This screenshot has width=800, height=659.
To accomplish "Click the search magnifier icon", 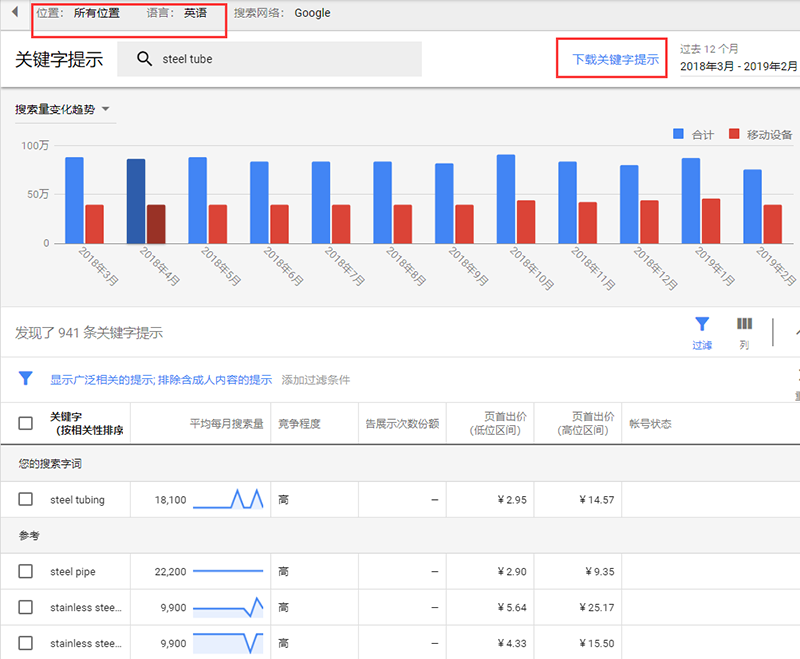I will (145, 59).
